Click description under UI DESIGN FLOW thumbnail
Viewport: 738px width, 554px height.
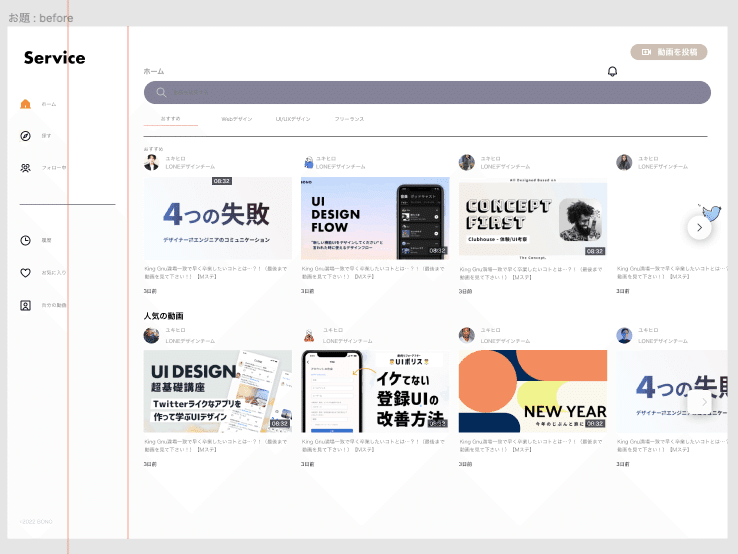coord(373,273)
